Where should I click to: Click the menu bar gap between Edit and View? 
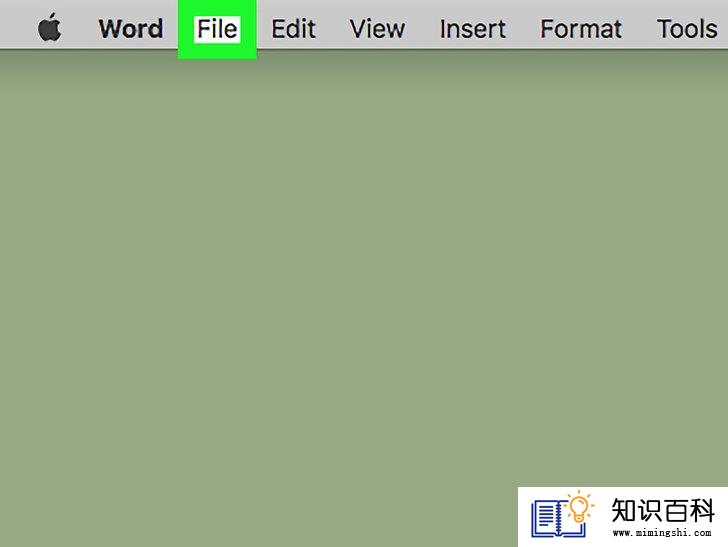pos(332,28)
